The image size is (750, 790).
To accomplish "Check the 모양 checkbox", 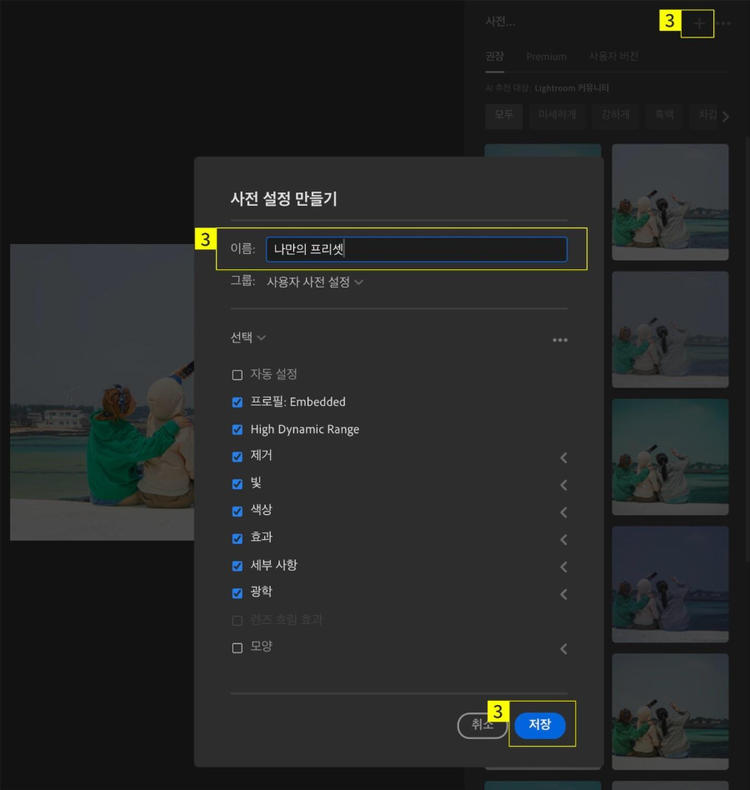I will pyautogui.click(x=237, y=647).
